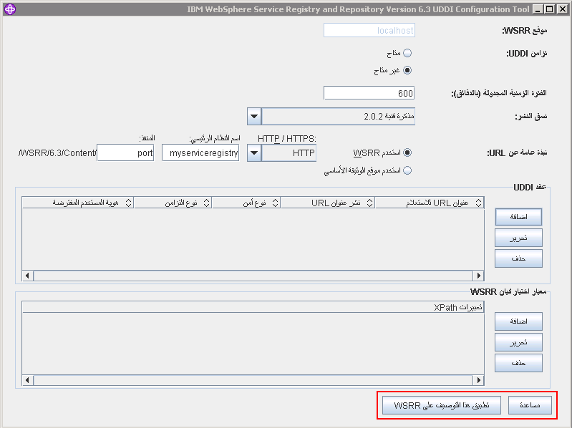Click the XPath expressions column header
The width and height of the screenshot is (572, 428).
[x=253, y=308]
